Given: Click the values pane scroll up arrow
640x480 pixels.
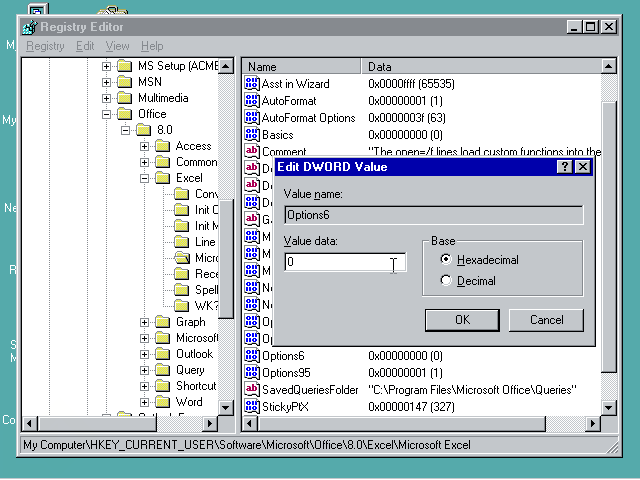Looking at the screenshot, I should tap(608, 66).
